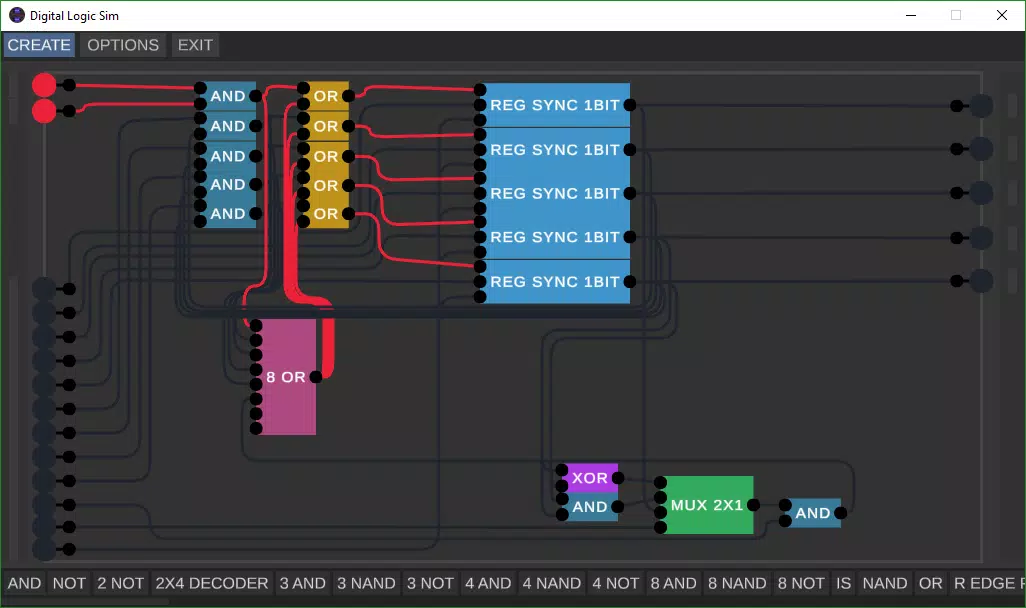1026x608 pixels.
Task: Select the MUX 2X1 chip
Action: (707, 505)
